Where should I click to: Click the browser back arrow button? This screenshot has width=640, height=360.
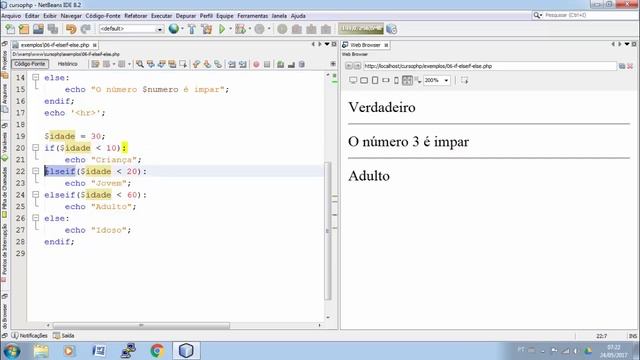pos(348,66)
